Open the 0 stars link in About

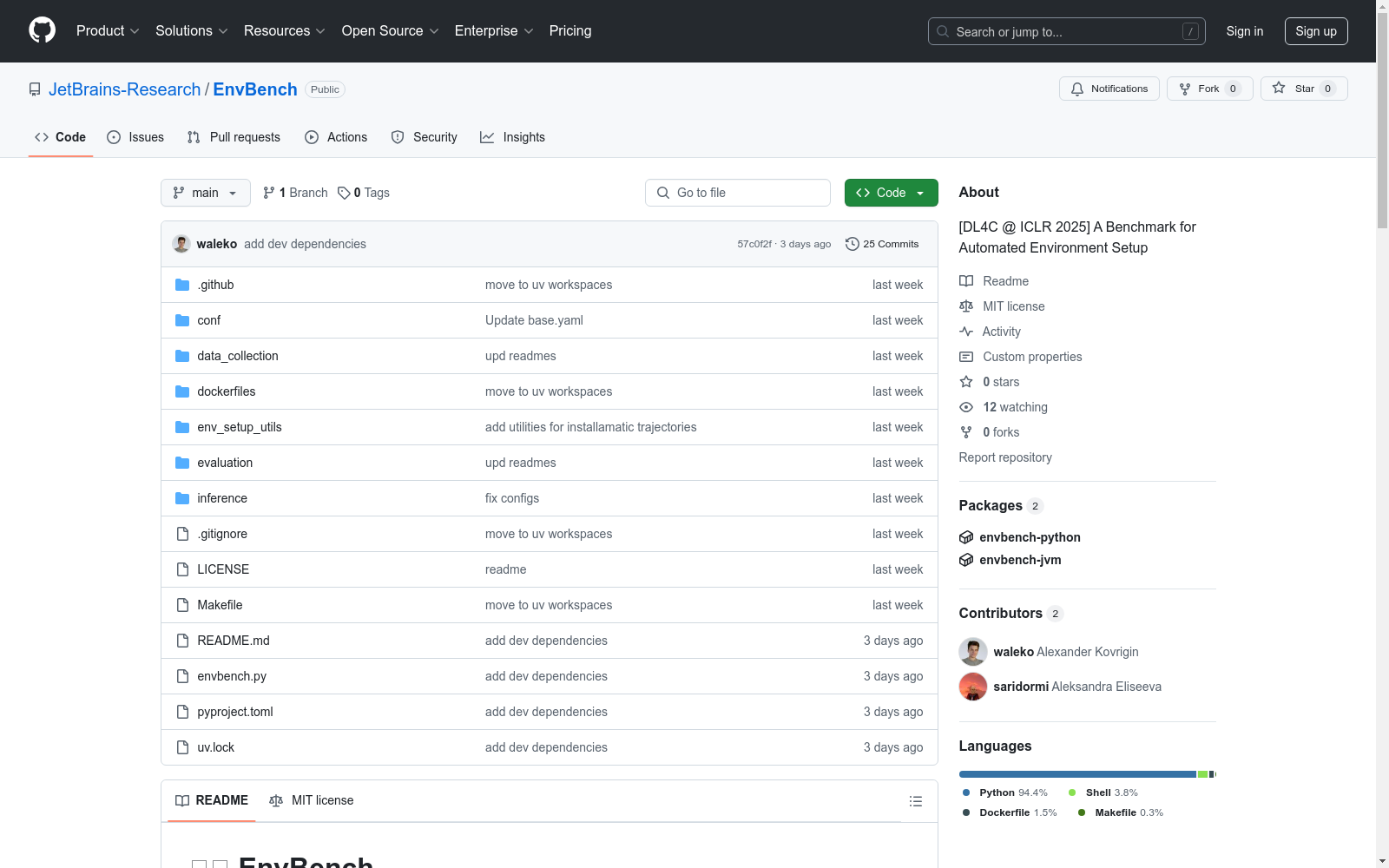(x=990, y=382)
